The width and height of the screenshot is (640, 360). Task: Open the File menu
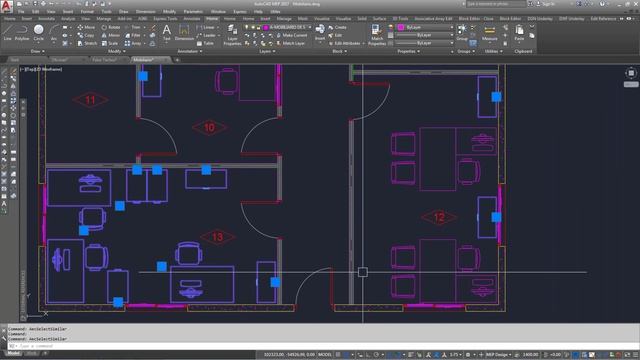pyautogui.click(x=21, y=11)
